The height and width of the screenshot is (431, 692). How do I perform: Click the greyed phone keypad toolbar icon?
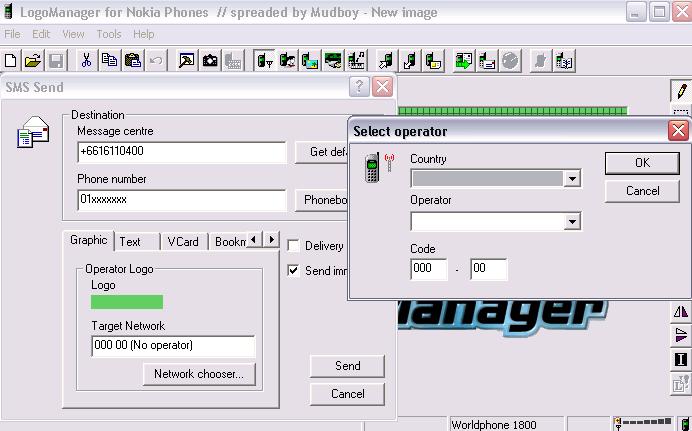tap(233, 60)
